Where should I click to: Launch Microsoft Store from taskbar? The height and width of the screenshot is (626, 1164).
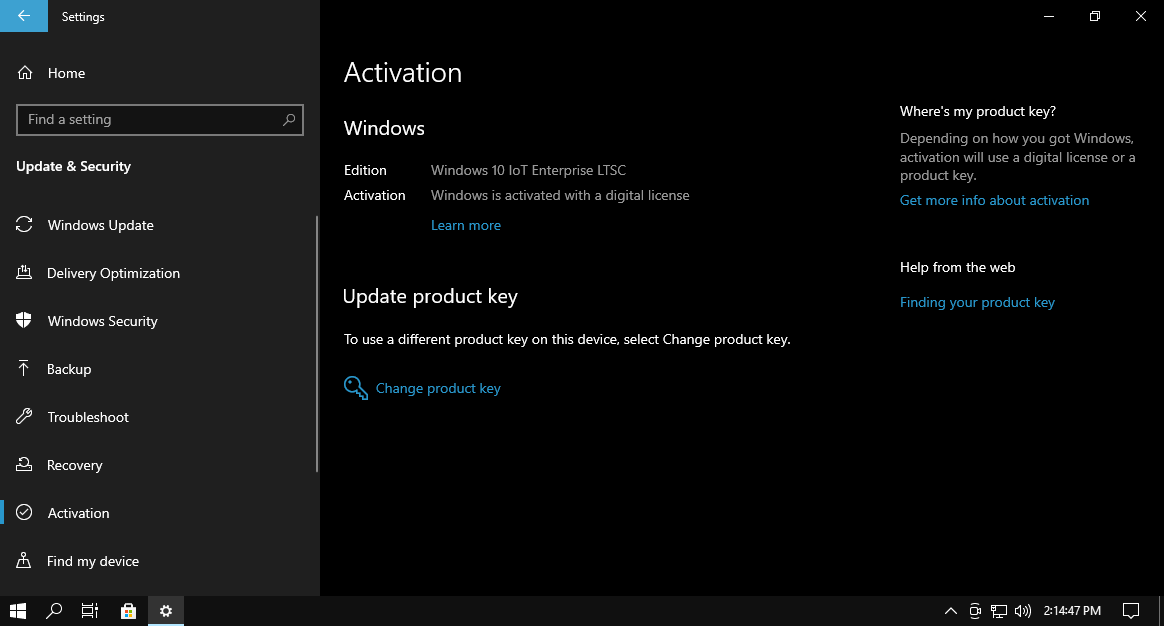click(128, 610)
